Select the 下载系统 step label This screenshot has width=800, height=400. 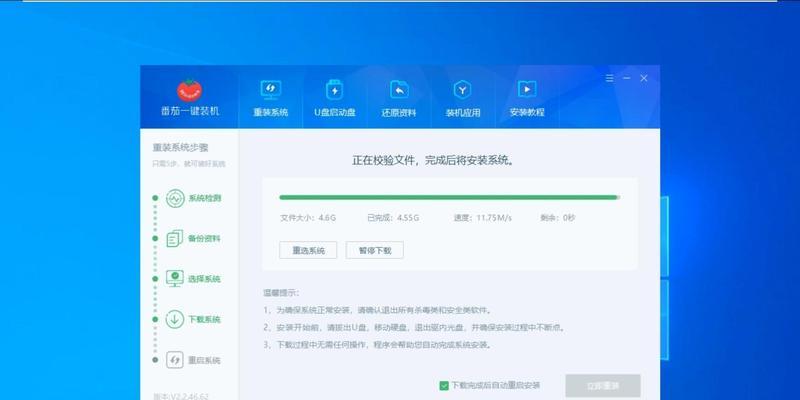click(x=205, y=319)
